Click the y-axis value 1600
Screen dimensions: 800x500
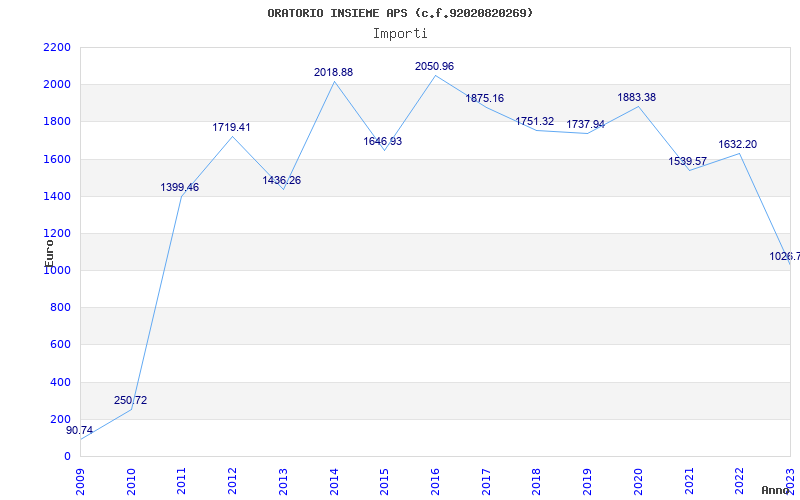point(57,159)
